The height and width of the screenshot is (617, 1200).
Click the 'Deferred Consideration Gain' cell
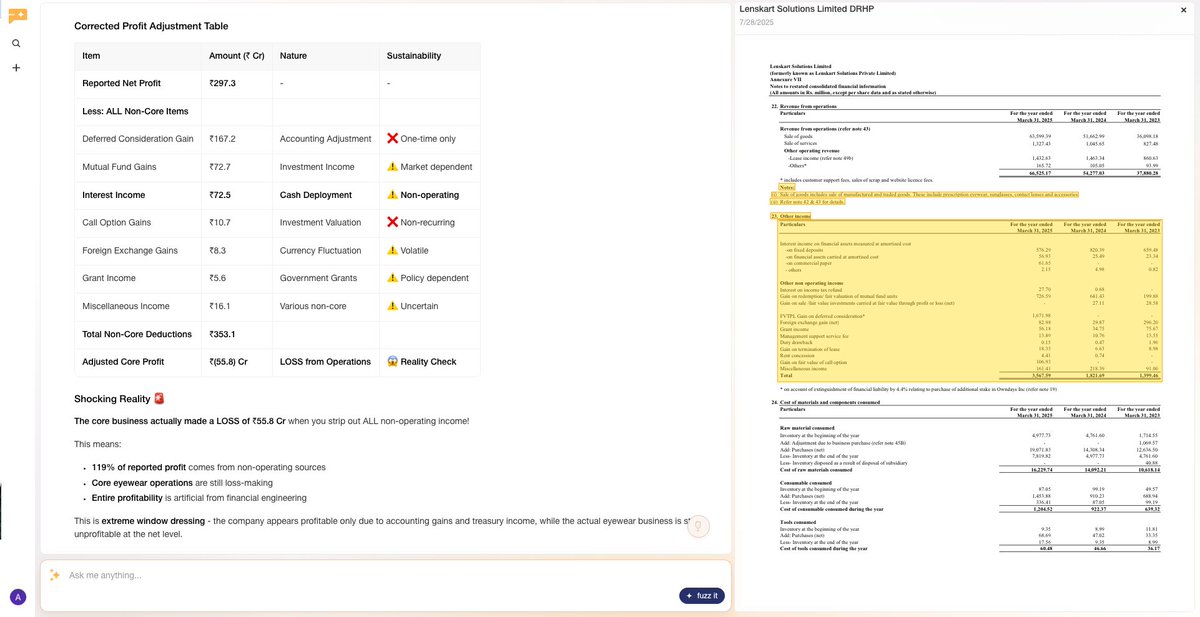[x=138, y=139]
